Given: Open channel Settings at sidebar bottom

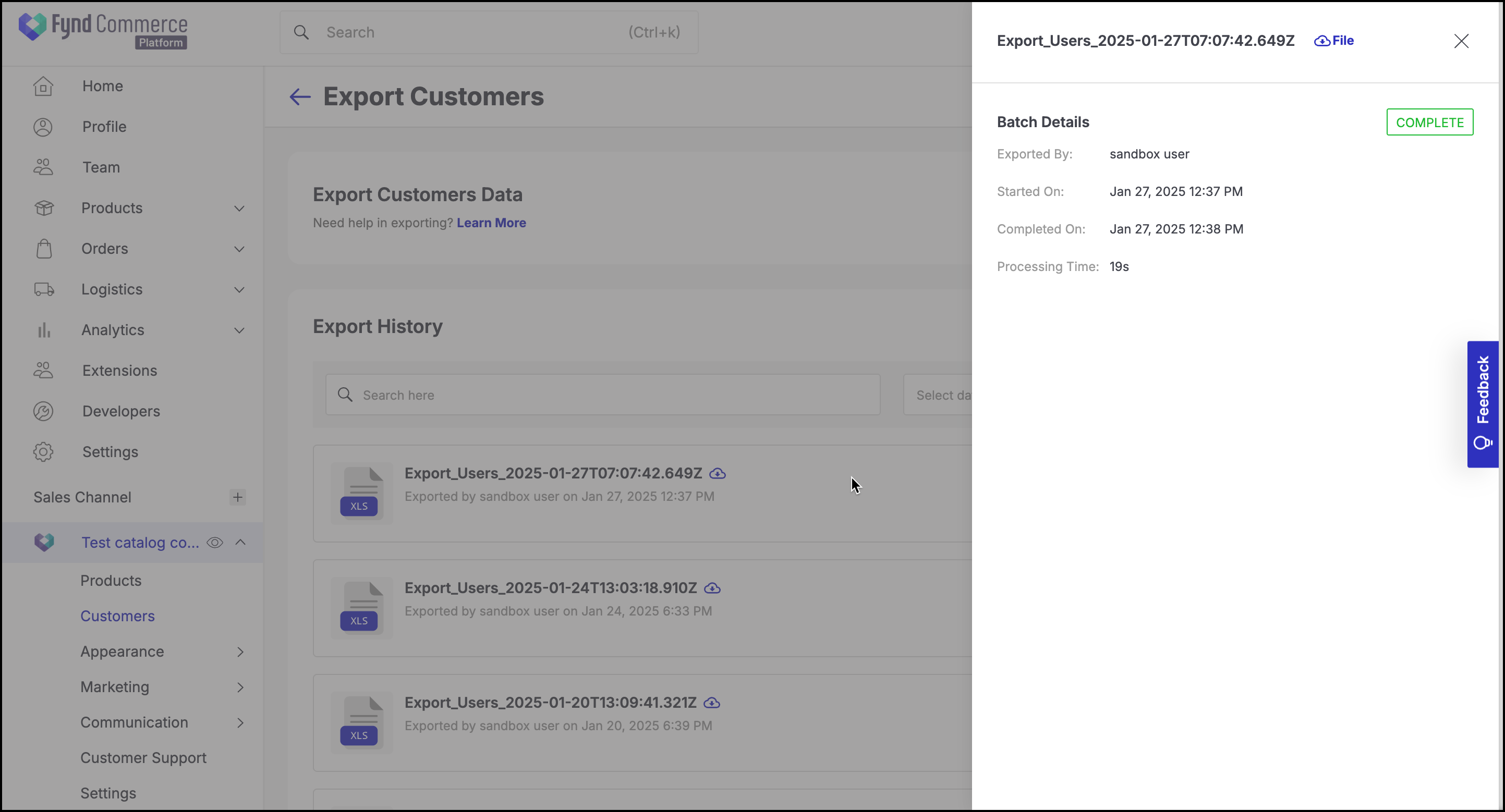Looking at the screenshot, I should pos(108,794).
